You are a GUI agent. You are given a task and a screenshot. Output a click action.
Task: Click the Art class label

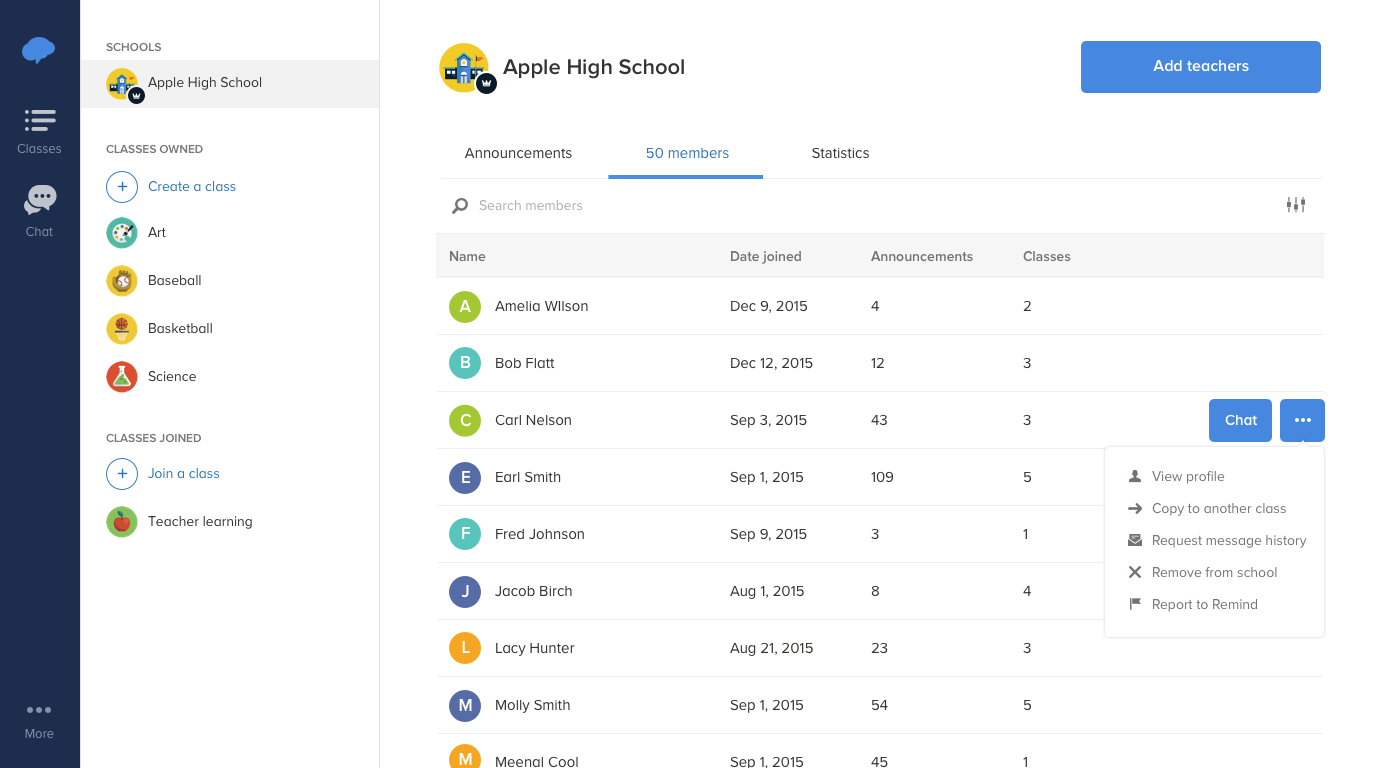(157, 232)
